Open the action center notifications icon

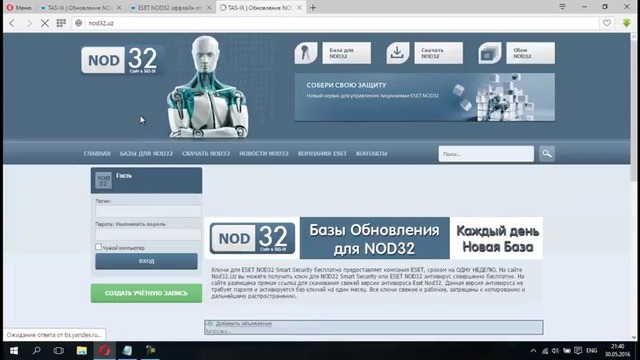(x=578, y=351)
